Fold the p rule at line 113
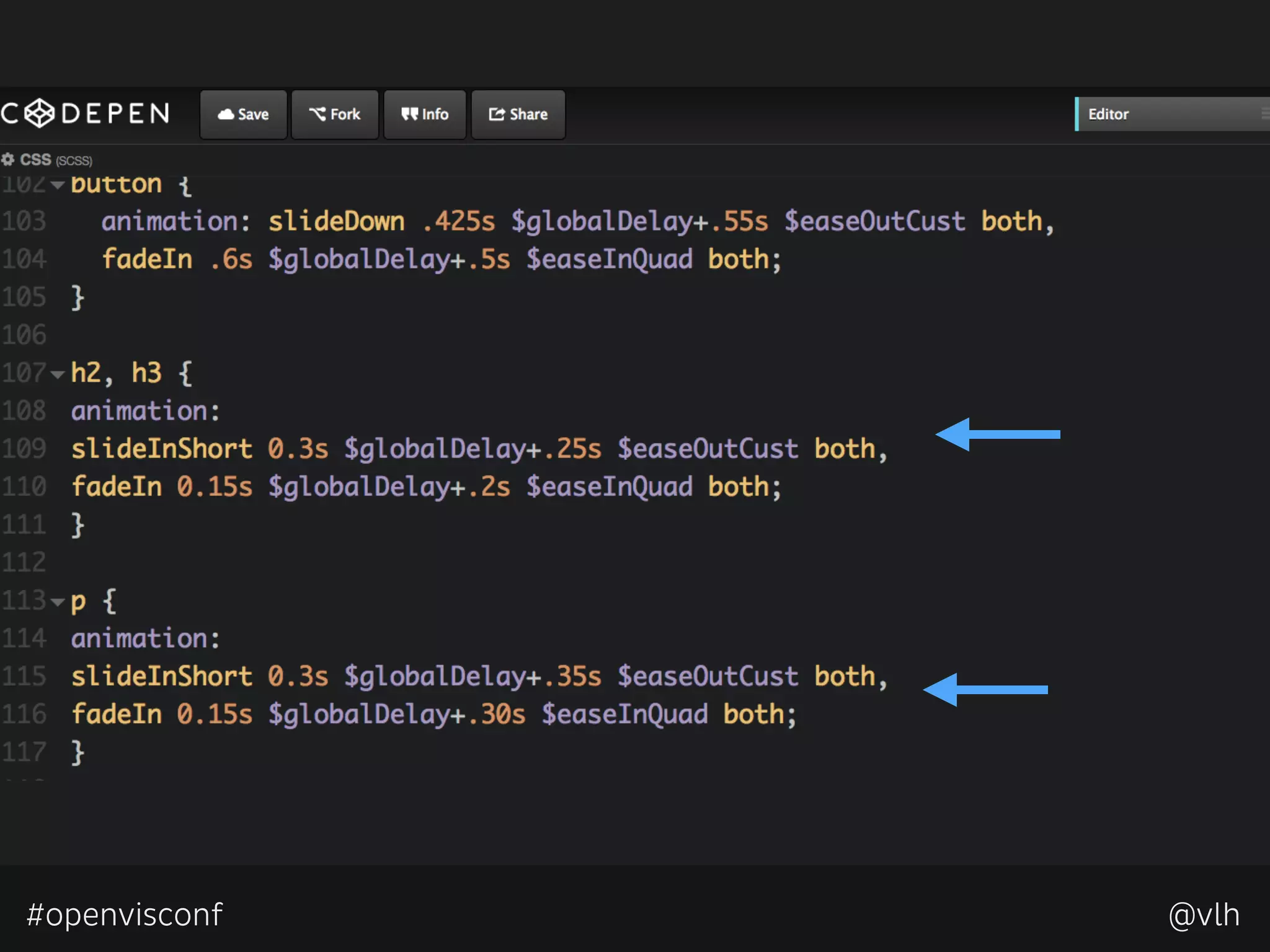1270x952 pixels. [58, 602]
